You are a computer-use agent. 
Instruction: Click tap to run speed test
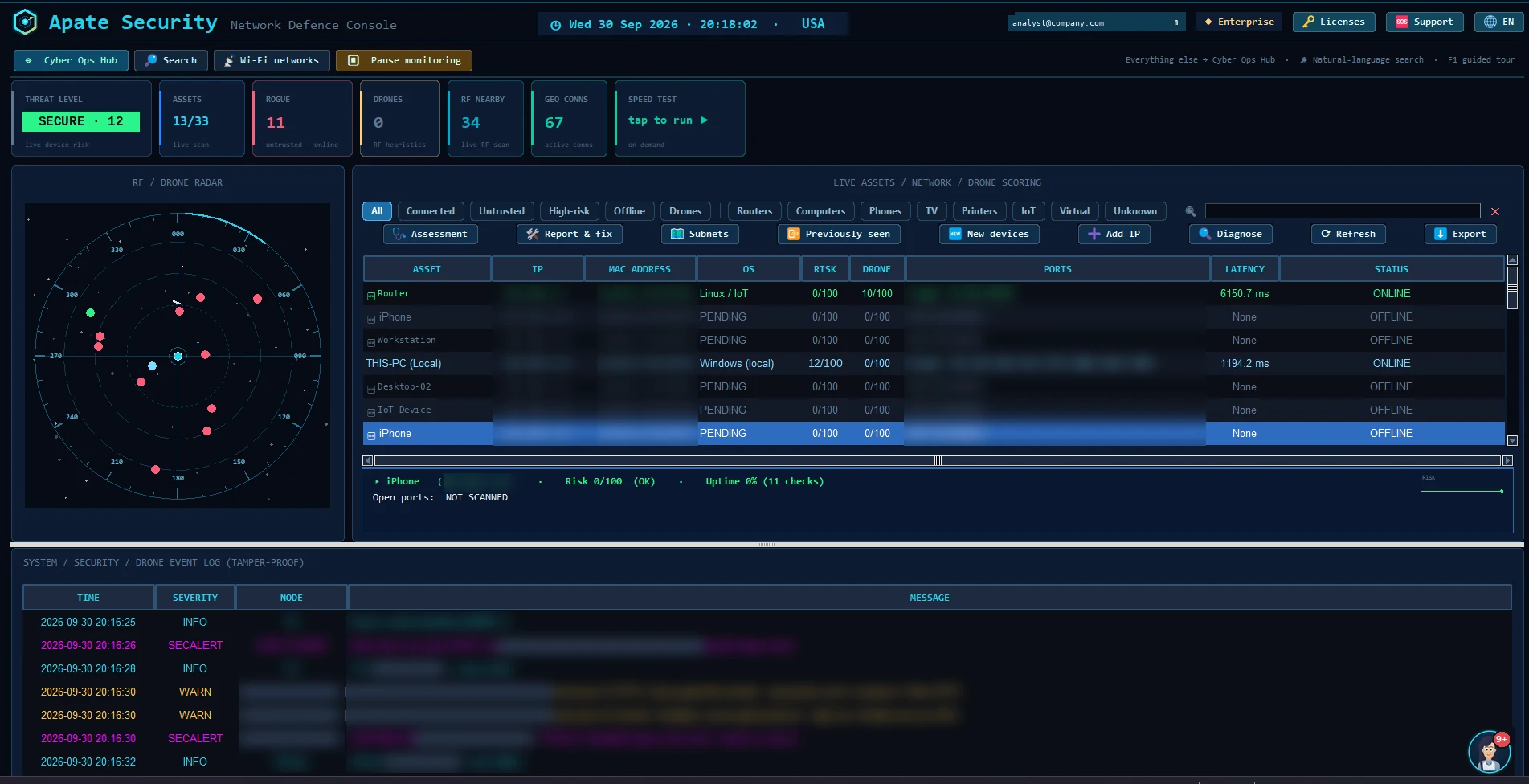click(x=668, y=120)
